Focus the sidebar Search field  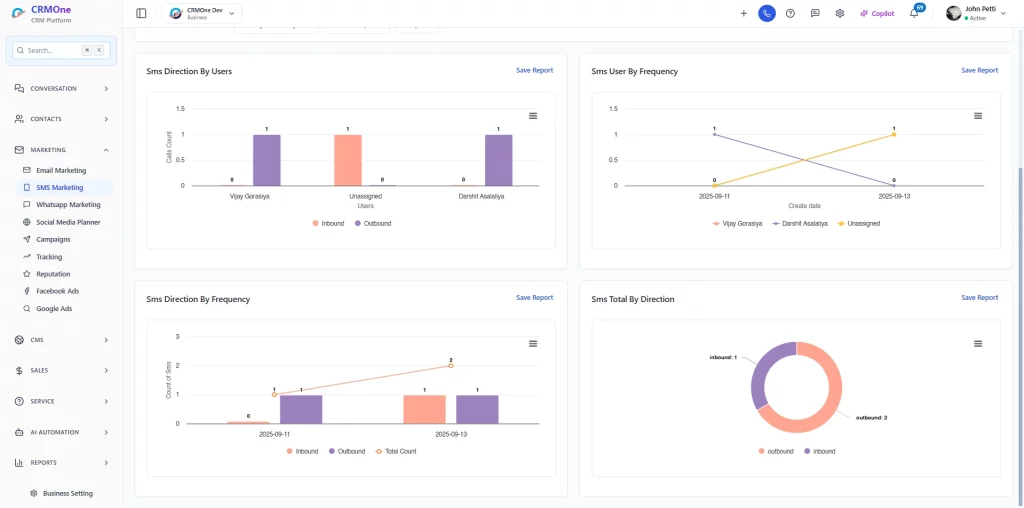point(61,50)
